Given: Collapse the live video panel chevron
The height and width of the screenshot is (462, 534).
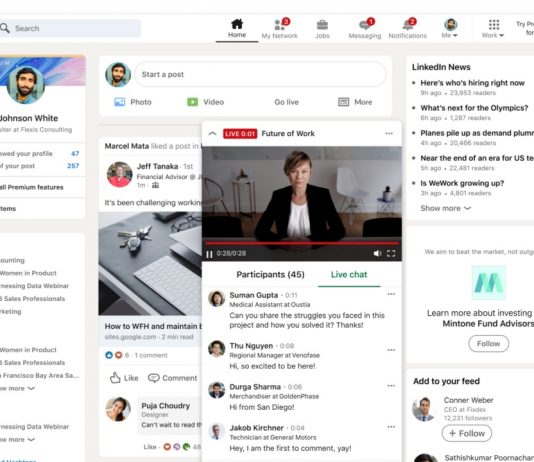Looking at the screenshot, I should pos(213,133).
